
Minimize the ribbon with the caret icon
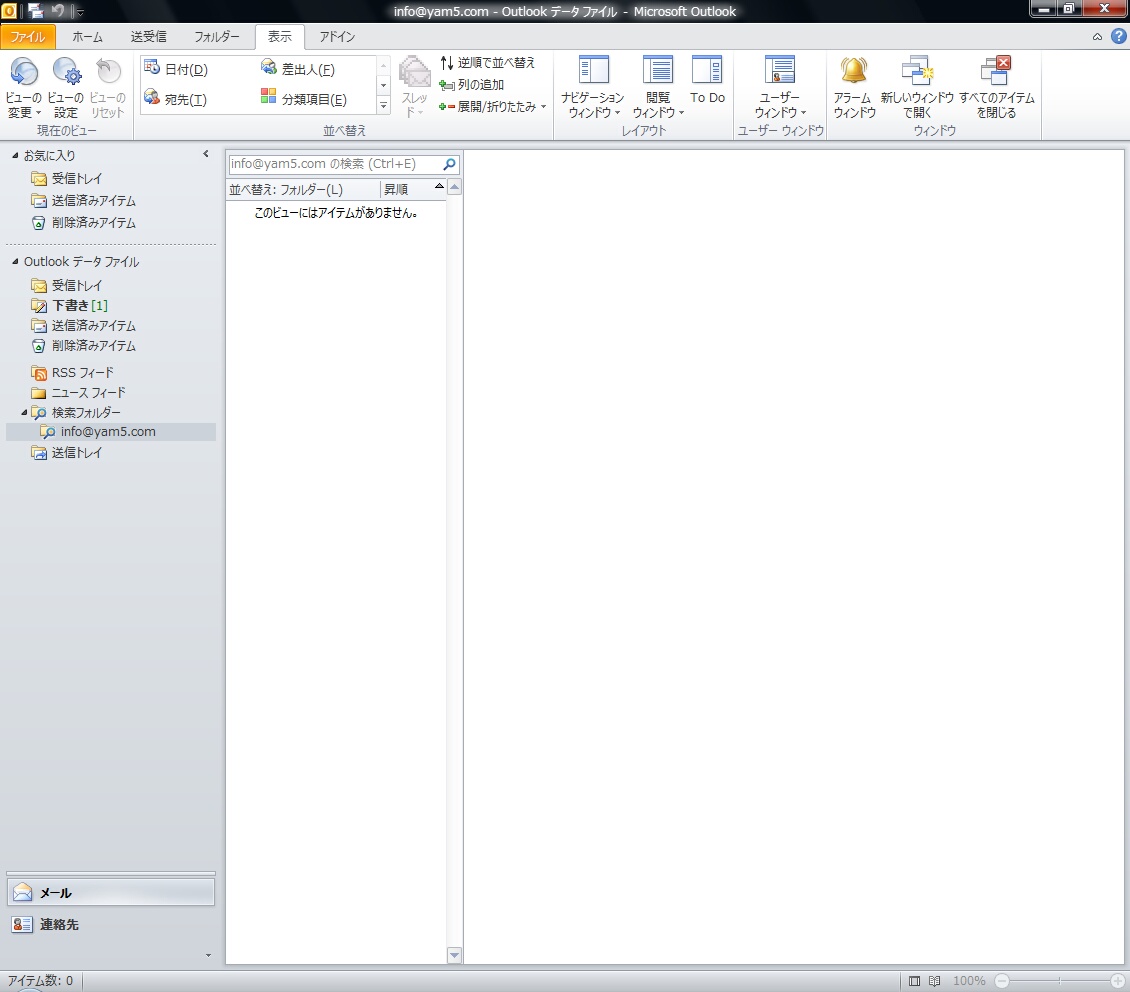coord(1097,37)
